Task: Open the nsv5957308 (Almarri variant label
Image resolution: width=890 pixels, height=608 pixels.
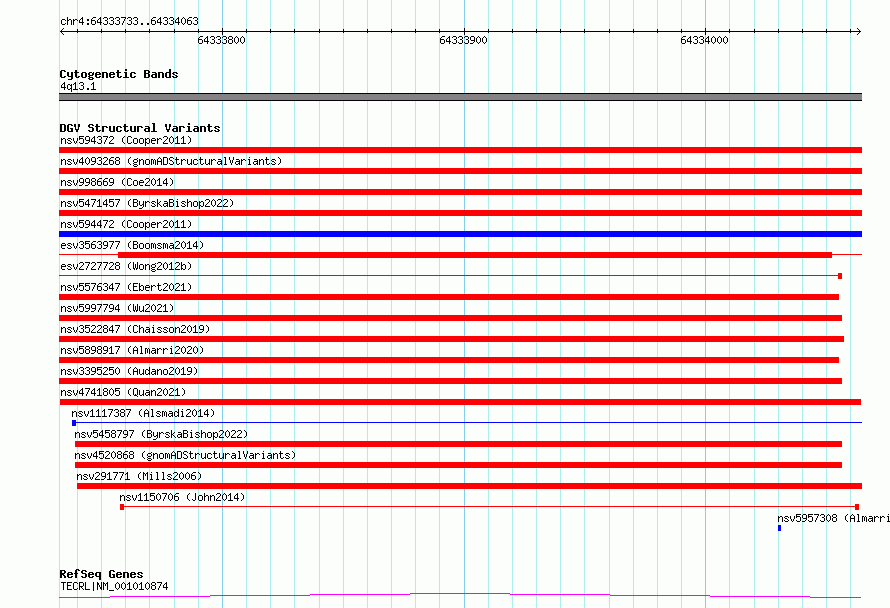Action: pos(833,518)
